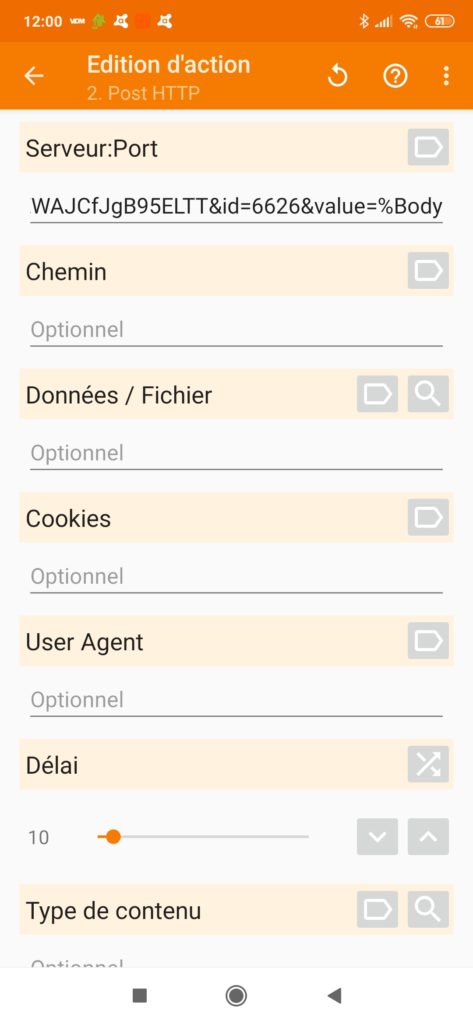This screenshot has height=1024, width=473.
Task: Tap the variable tag icon for Serveur:Port
Action: pyautogui.click(x=429, y=148)
